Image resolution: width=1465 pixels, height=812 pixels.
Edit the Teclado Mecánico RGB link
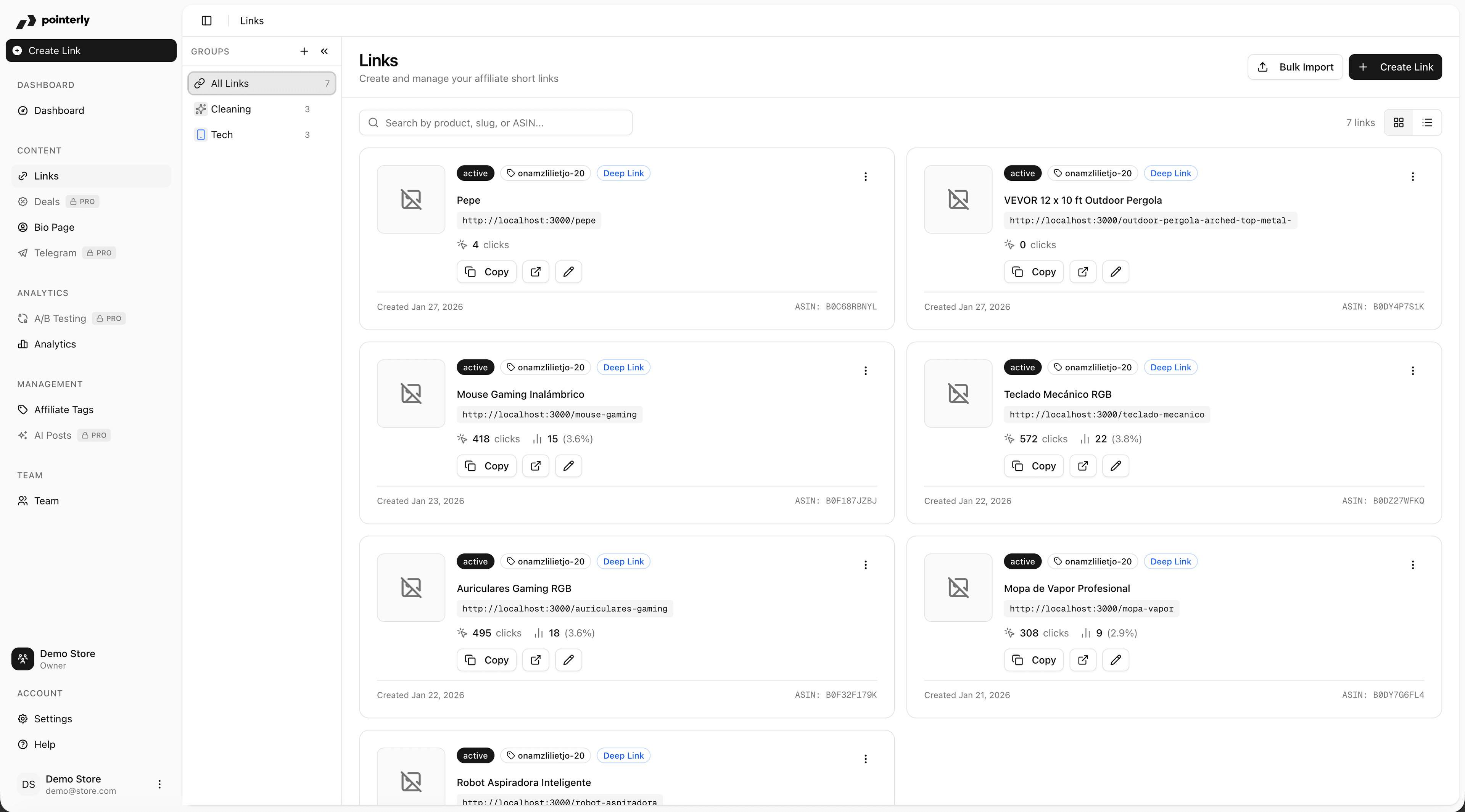coord(1115,466)
